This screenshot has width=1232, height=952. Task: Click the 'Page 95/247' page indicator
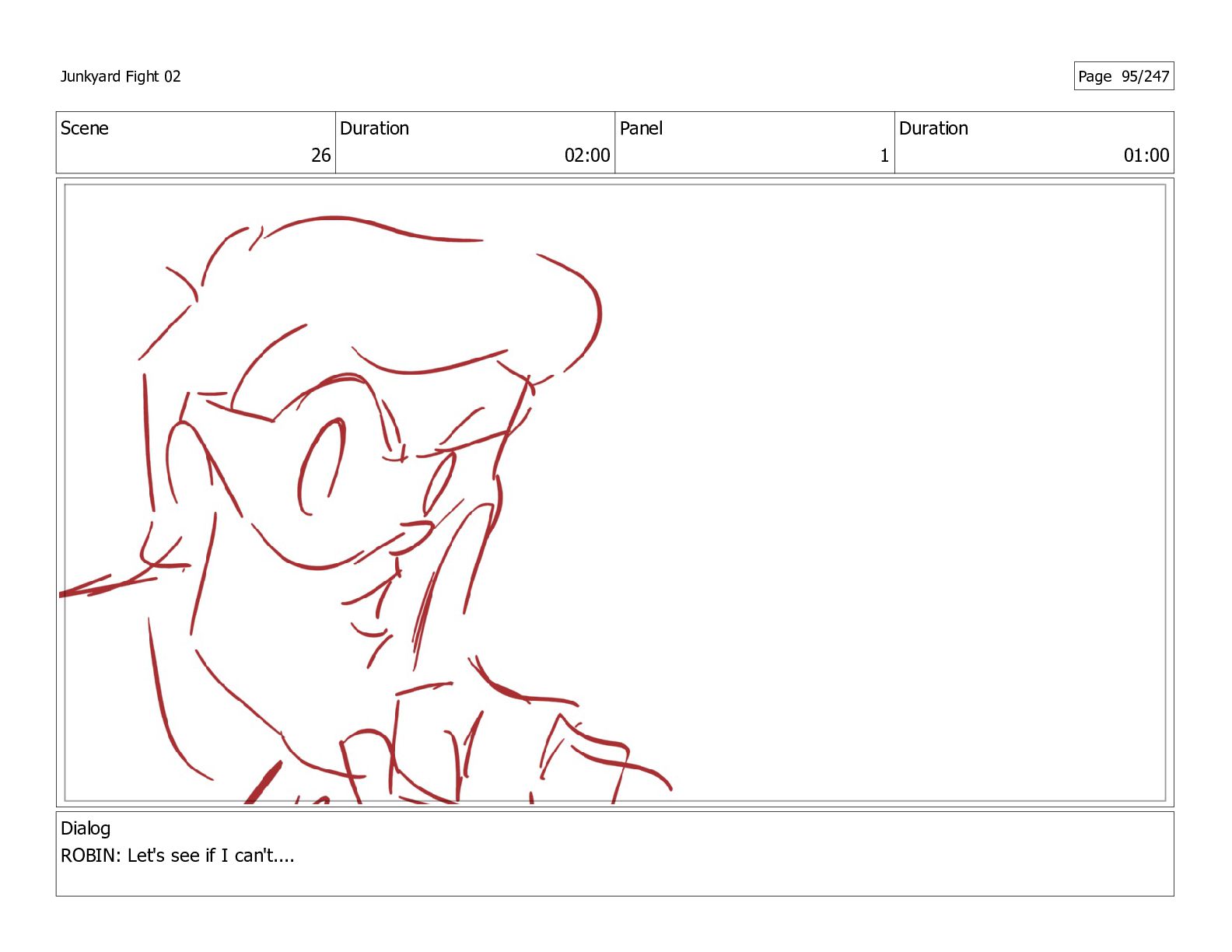1123,76
